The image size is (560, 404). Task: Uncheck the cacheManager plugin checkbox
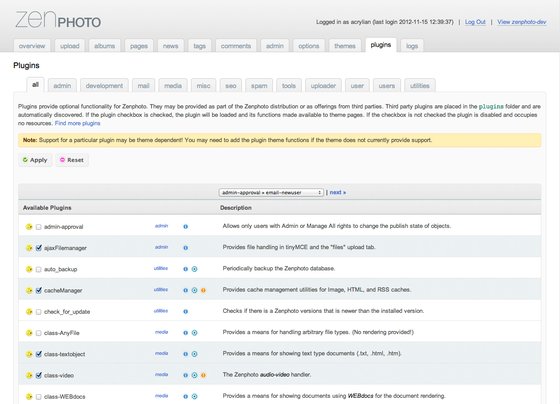coord(39,290)
